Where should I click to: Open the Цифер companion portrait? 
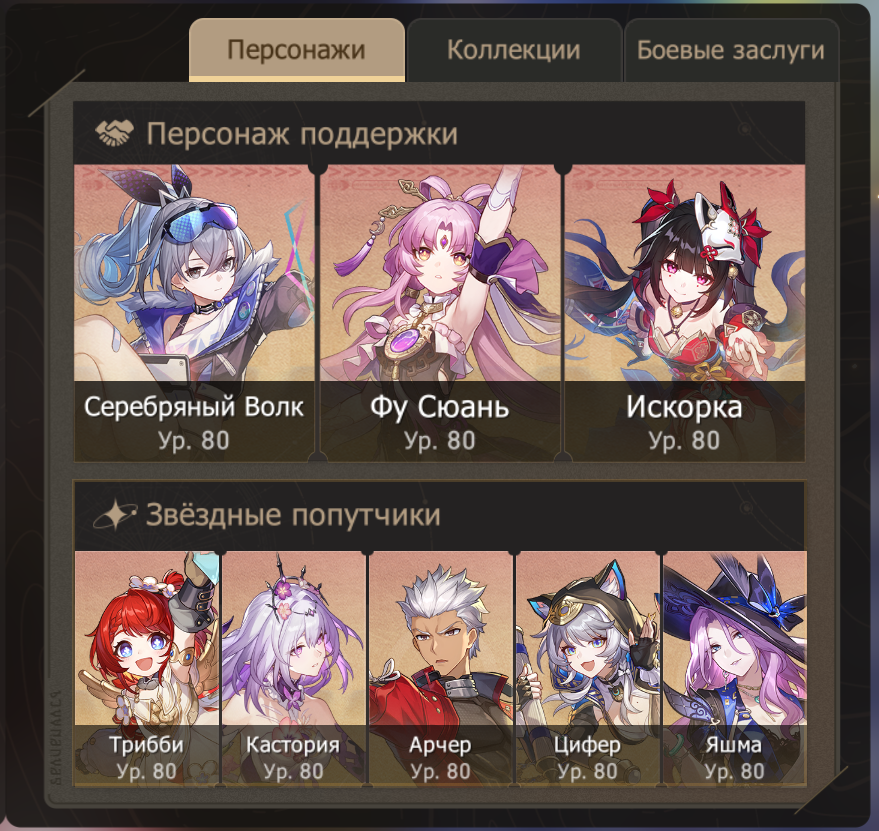tap(587, 667)
